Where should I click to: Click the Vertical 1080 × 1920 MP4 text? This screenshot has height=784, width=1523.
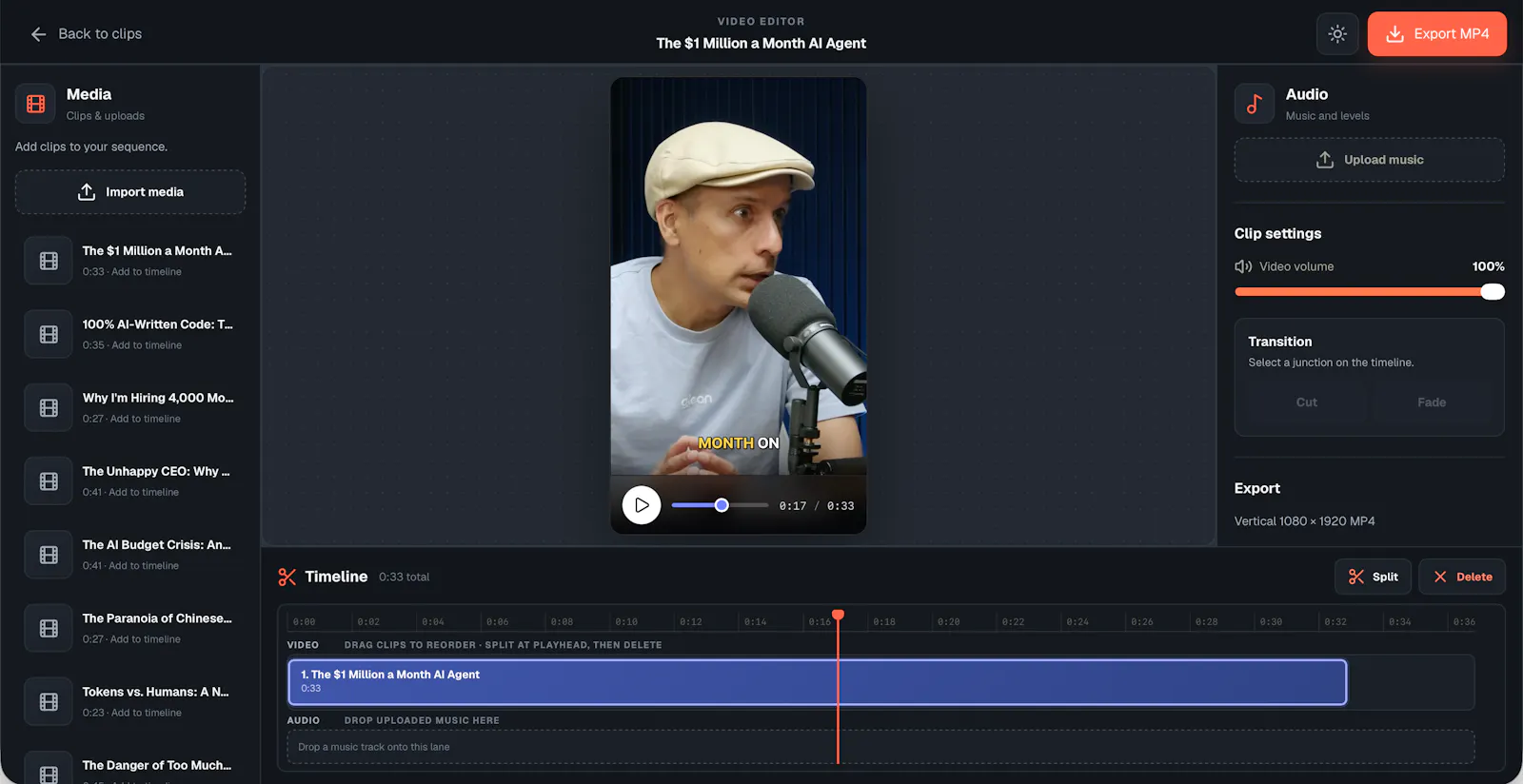coord(1305,521)
